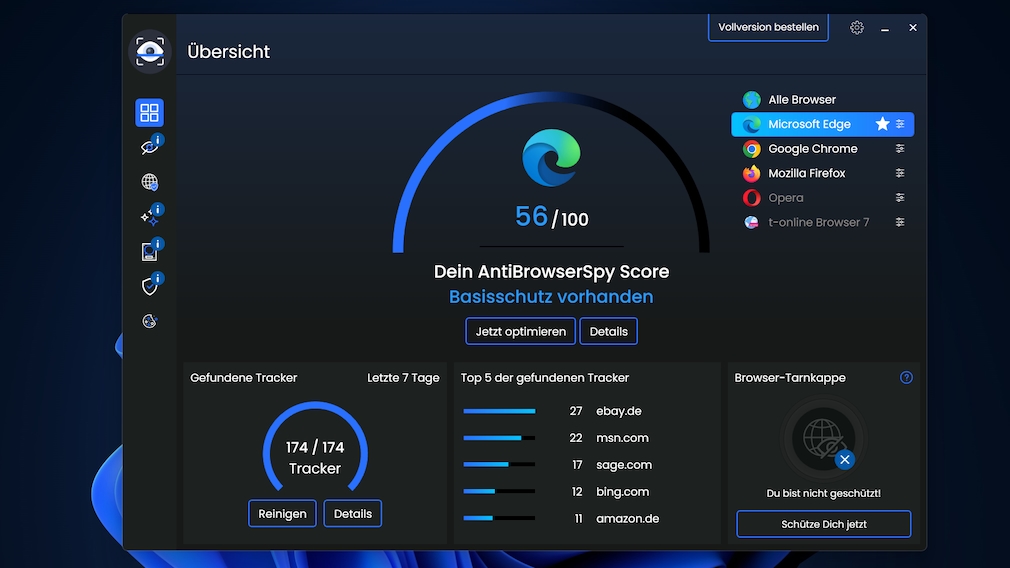Click the sage.com tracker progress bar
The image size is (1010, 568).
coord(499,464)
